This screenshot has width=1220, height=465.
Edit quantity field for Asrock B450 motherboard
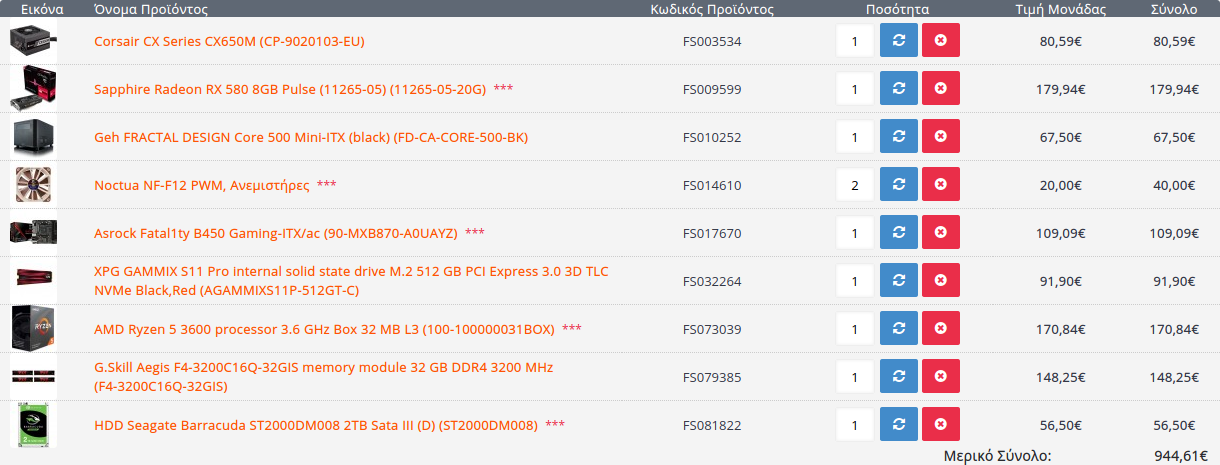point(855,233)
